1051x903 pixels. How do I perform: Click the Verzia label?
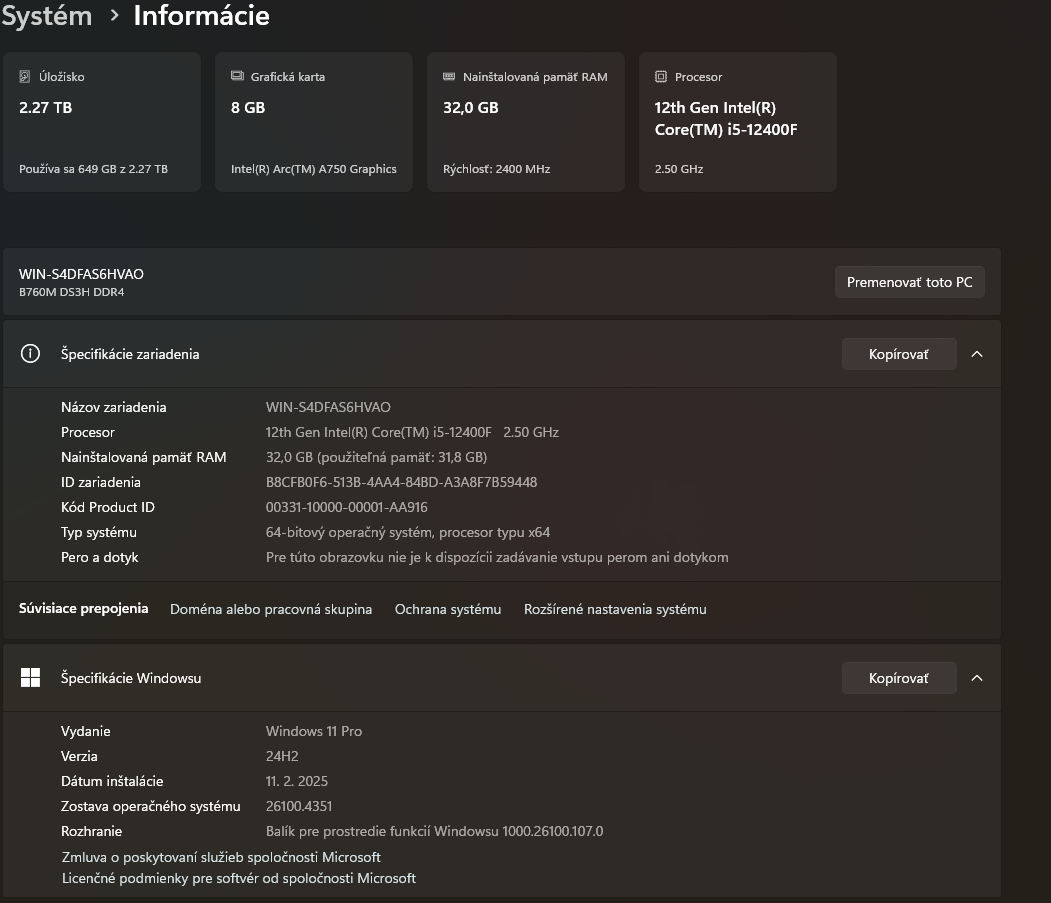(x=79, y=756)
